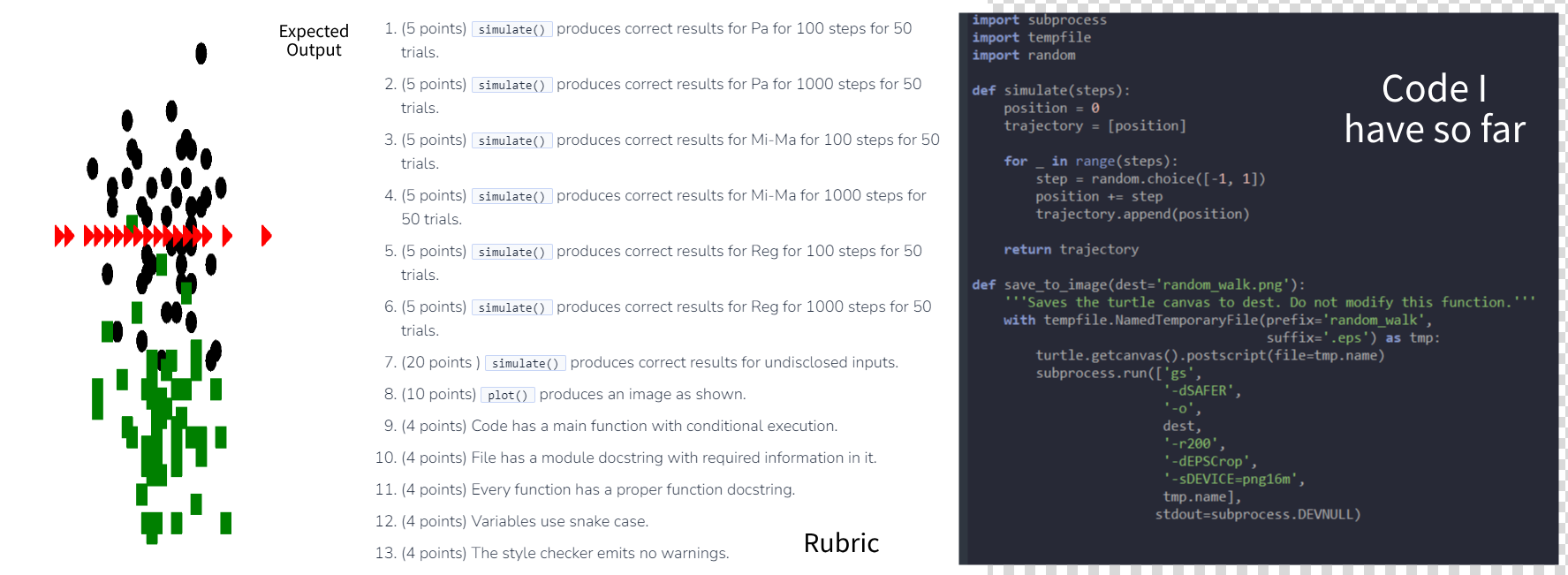
Task: Click code line 'def simulate(steps):'
Action: tap(1050, 90)
